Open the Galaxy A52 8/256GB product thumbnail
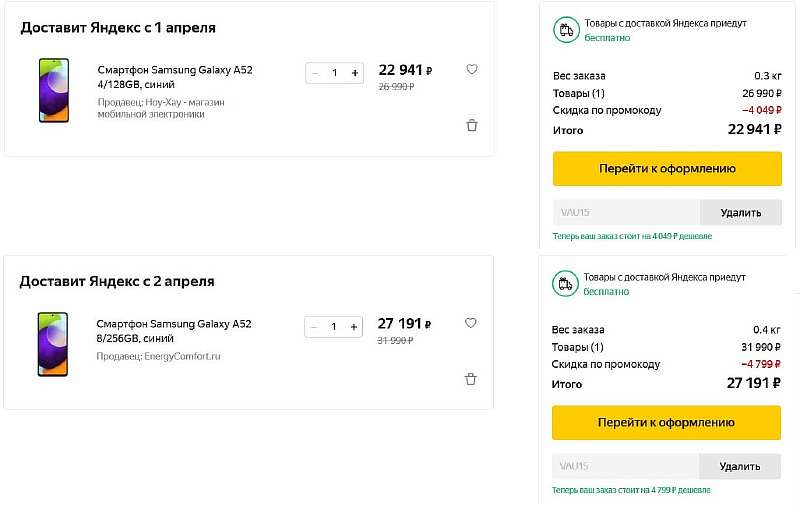800x506 pixels. (x=53, y=344)
